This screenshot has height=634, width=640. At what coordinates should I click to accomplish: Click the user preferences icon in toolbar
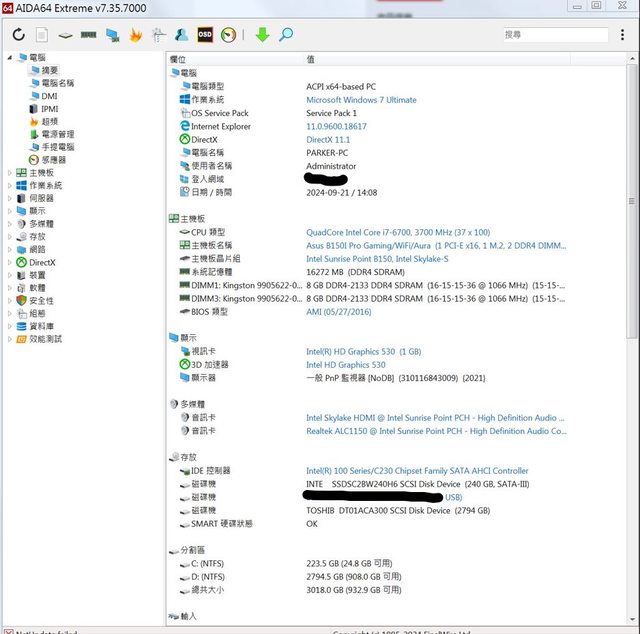click(181, 35)
